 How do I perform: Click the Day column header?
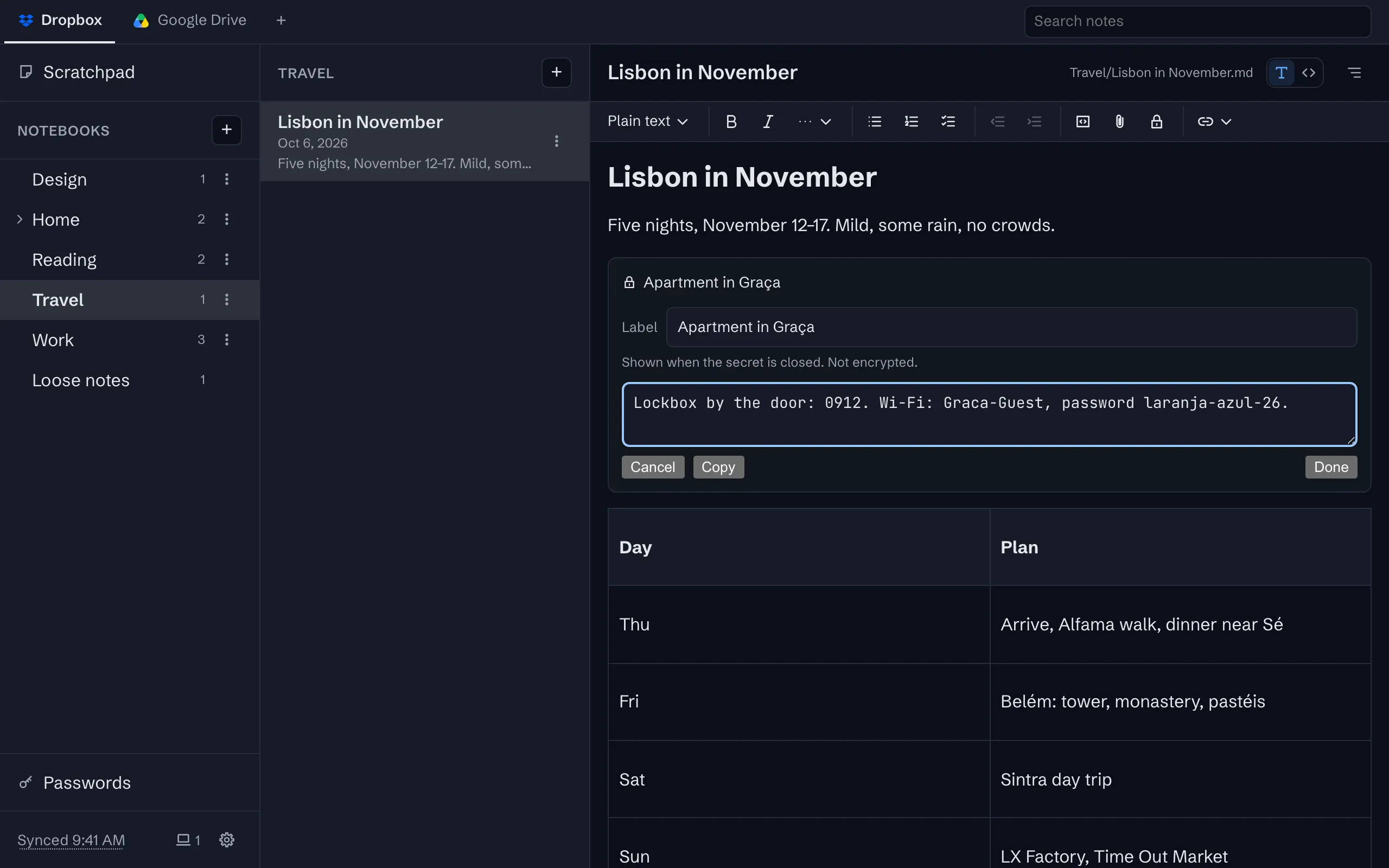[798, 547]
